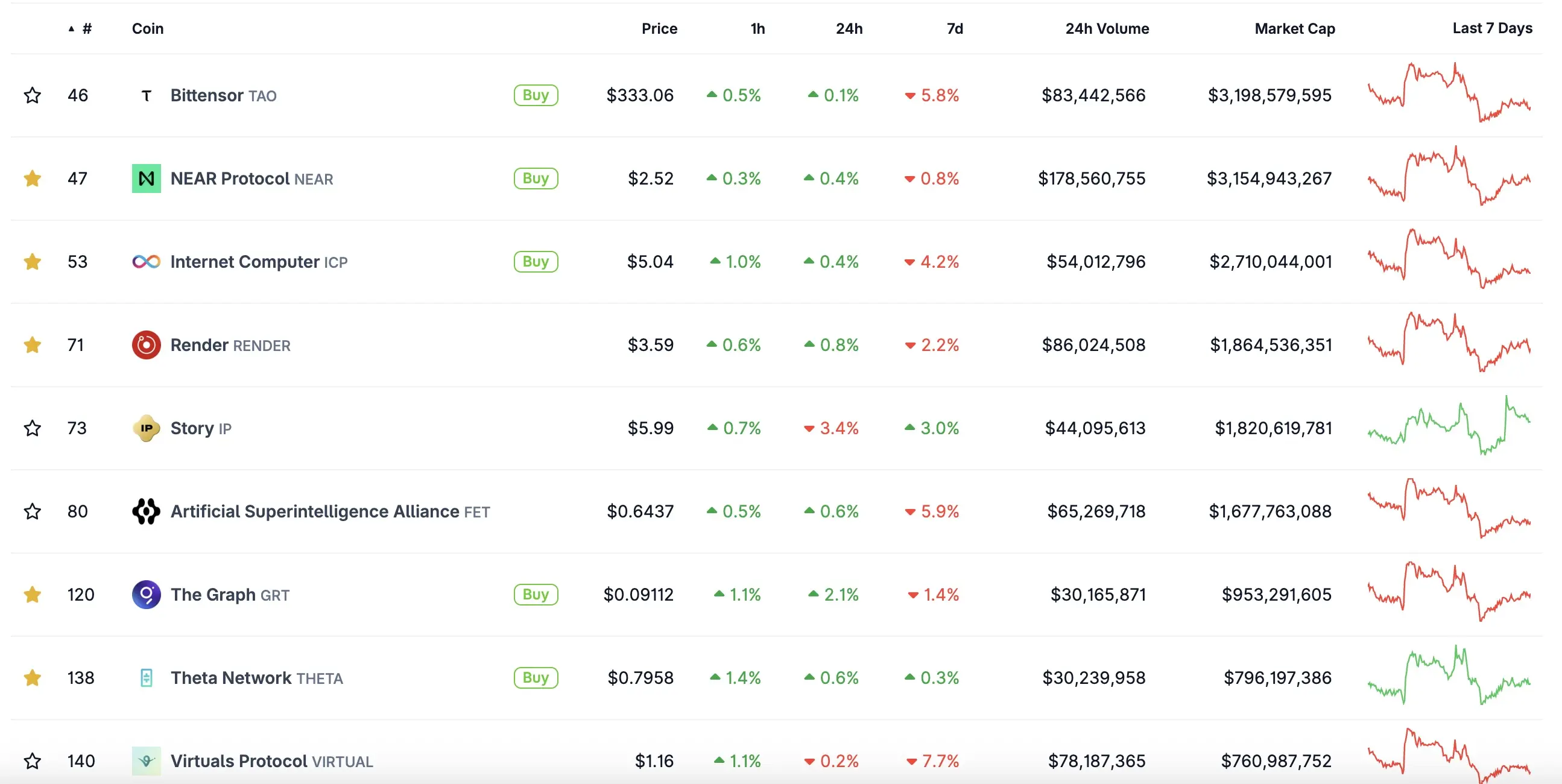Screen dimensions: 1562x784
Task: Open Virtuals Protocol VIRTUAL coin link
Action: point(271,761)
